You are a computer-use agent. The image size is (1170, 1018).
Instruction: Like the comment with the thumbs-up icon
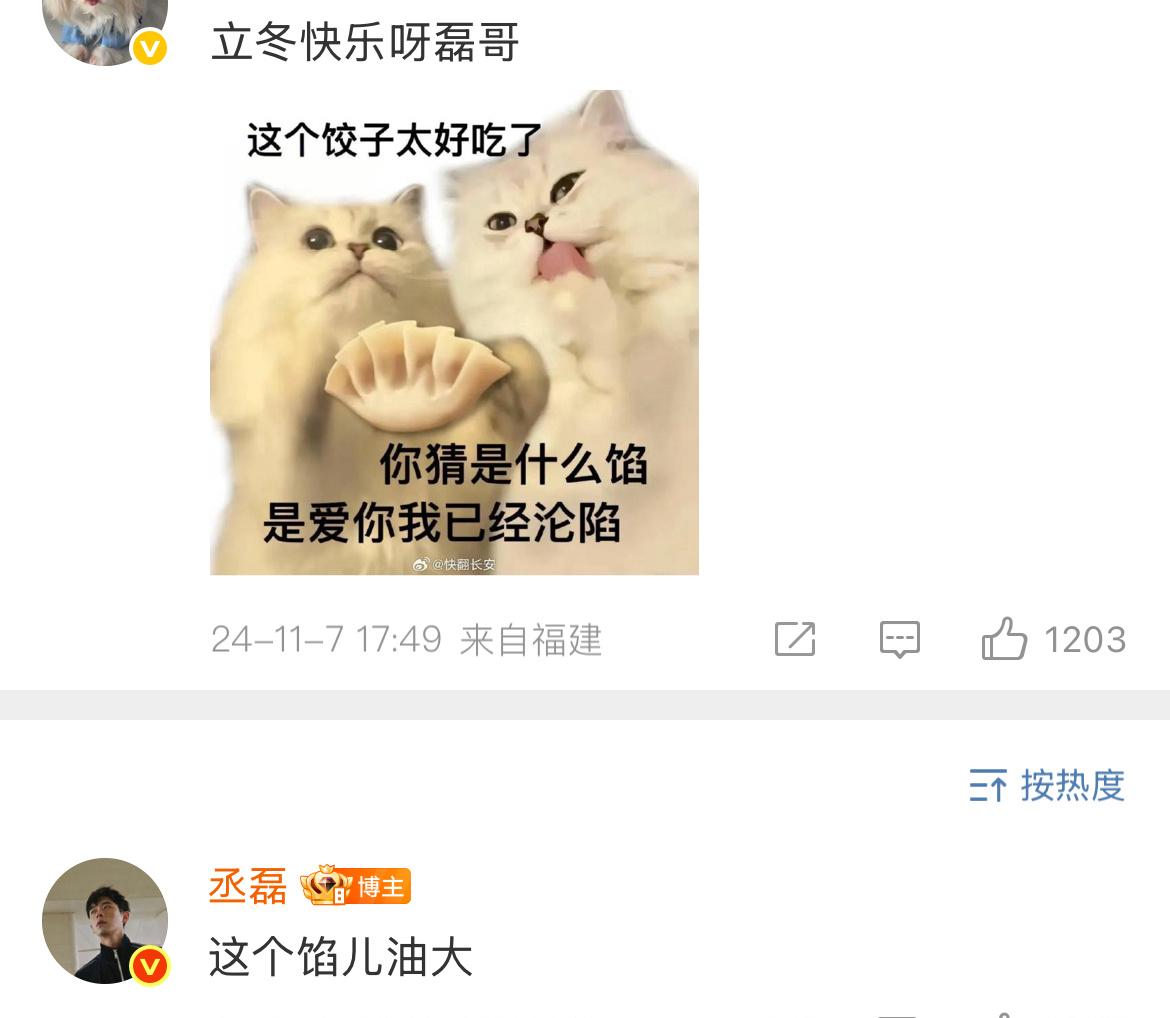point(1004,638)
